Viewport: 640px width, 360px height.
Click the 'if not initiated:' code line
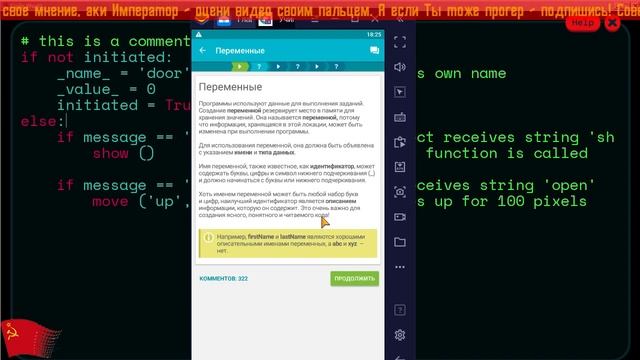pyautogui.click(x=96, y=57)
